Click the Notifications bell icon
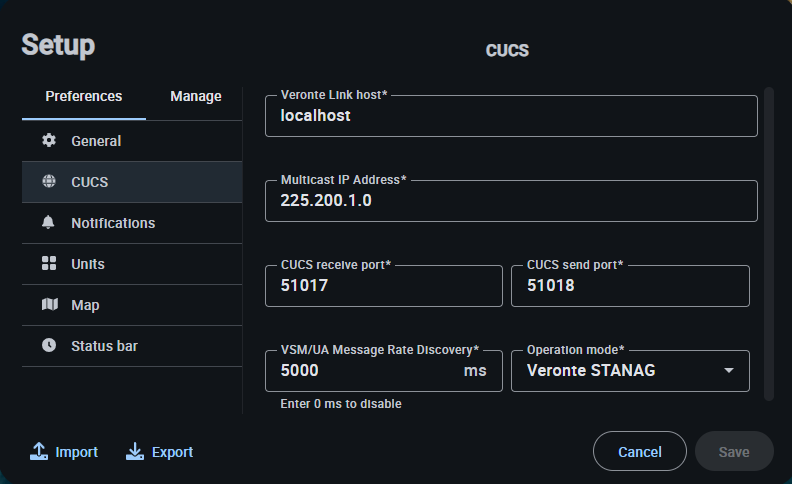The height and width of the screenshot is (484, 792). [49, 223]
